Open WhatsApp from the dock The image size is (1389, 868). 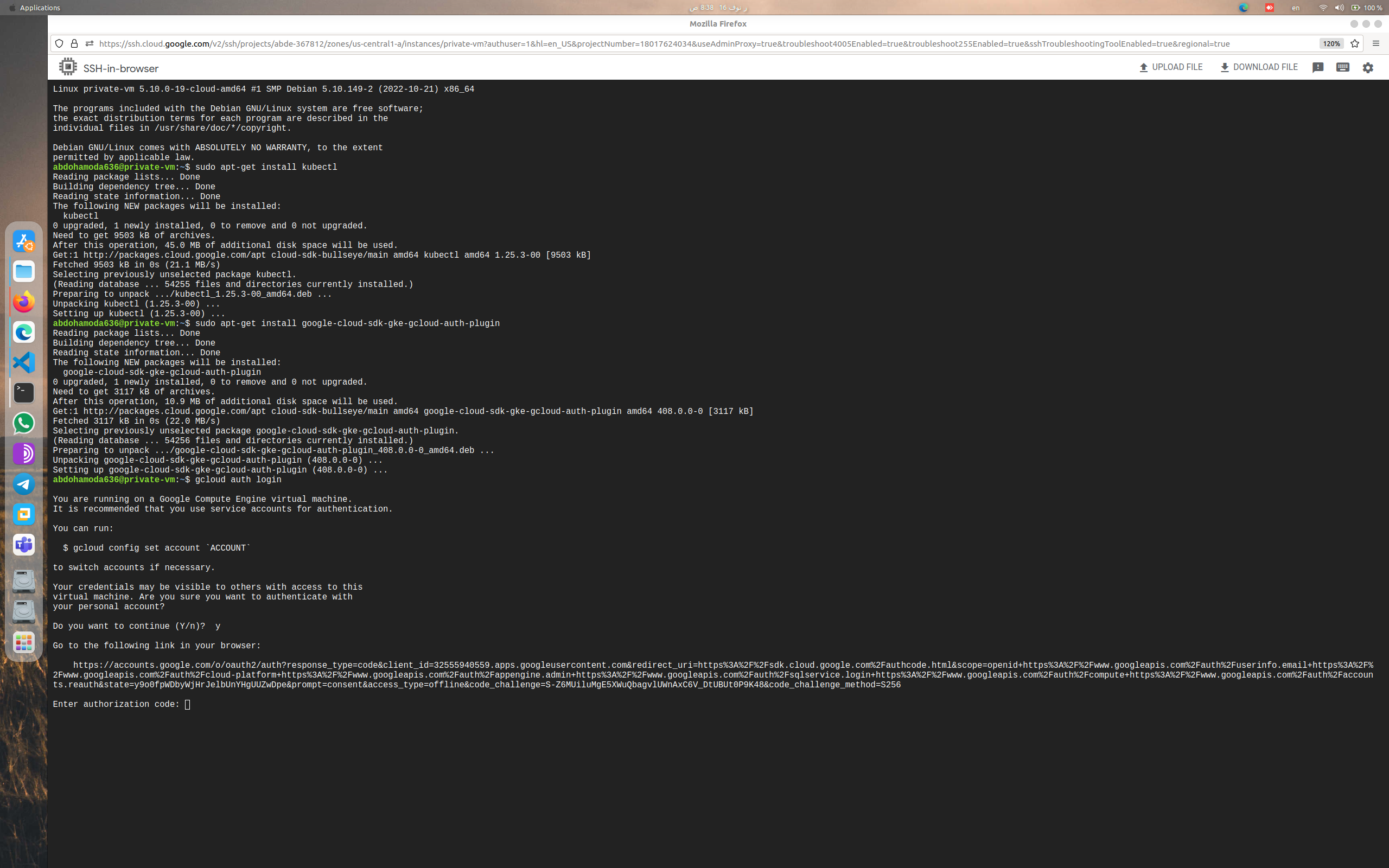[23, 424]
